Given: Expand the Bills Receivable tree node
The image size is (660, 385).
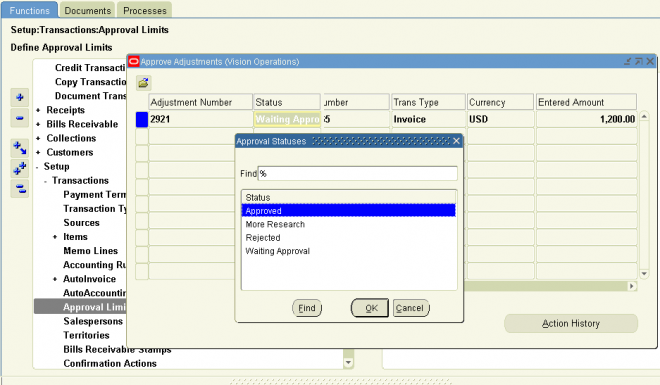Looking at the screenshot, I should pos(38,125).
